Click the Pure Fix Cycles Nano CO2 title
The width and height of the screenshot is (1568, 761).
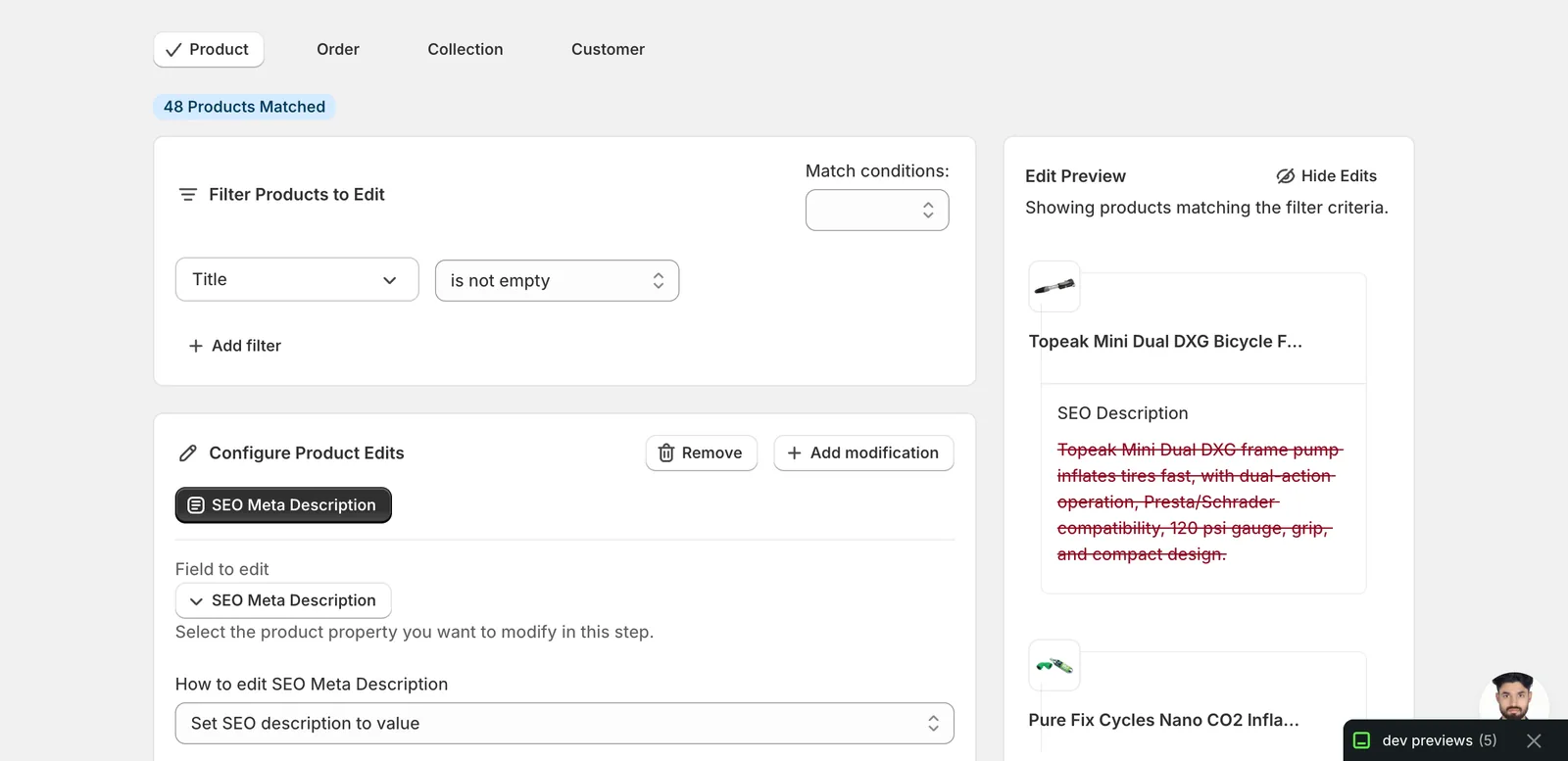coord(1163,721)
